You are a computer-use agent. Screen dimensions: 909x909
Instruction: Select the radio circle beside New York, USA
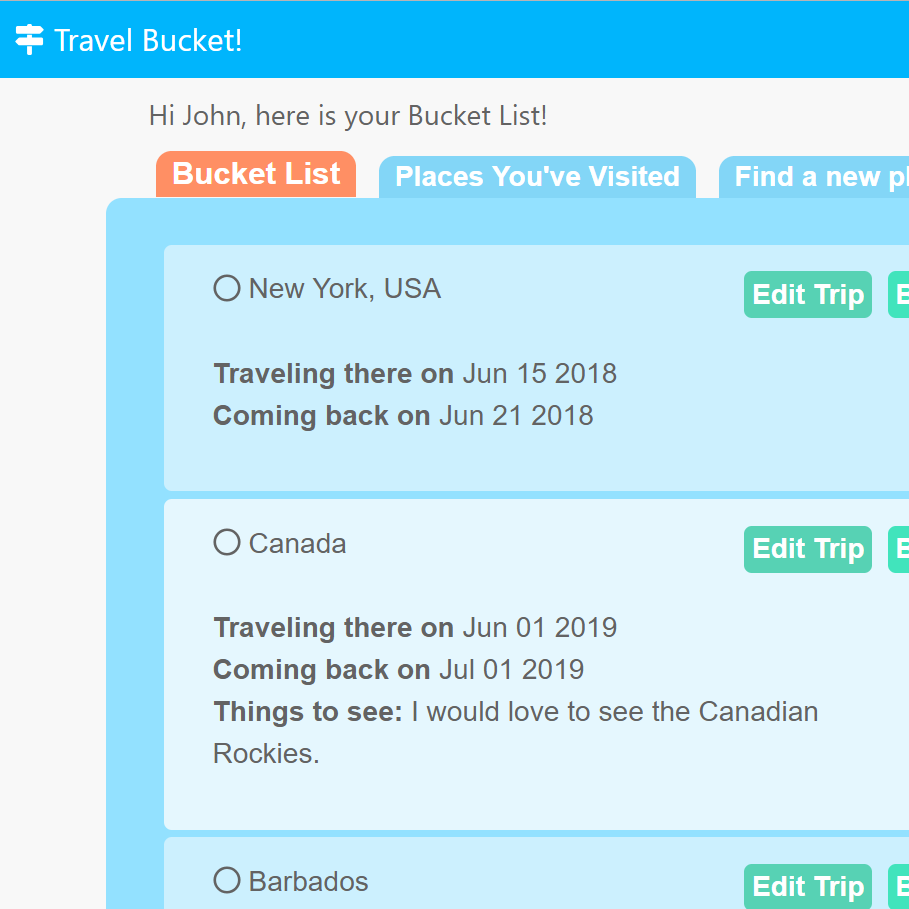pos(226,287)
